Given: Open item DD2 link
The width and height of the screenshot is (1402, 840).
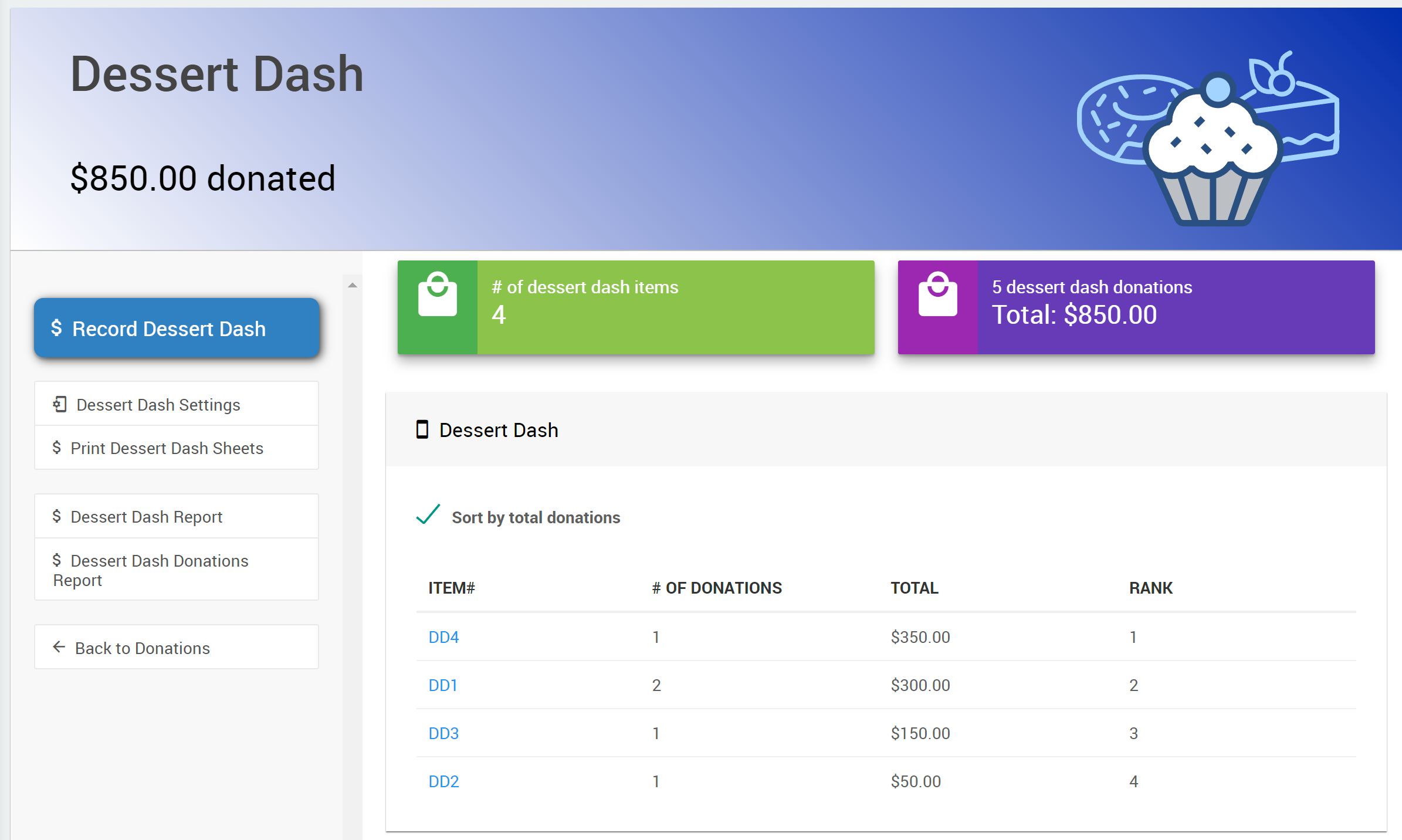Looking at the screenshot, I should 443,781.
